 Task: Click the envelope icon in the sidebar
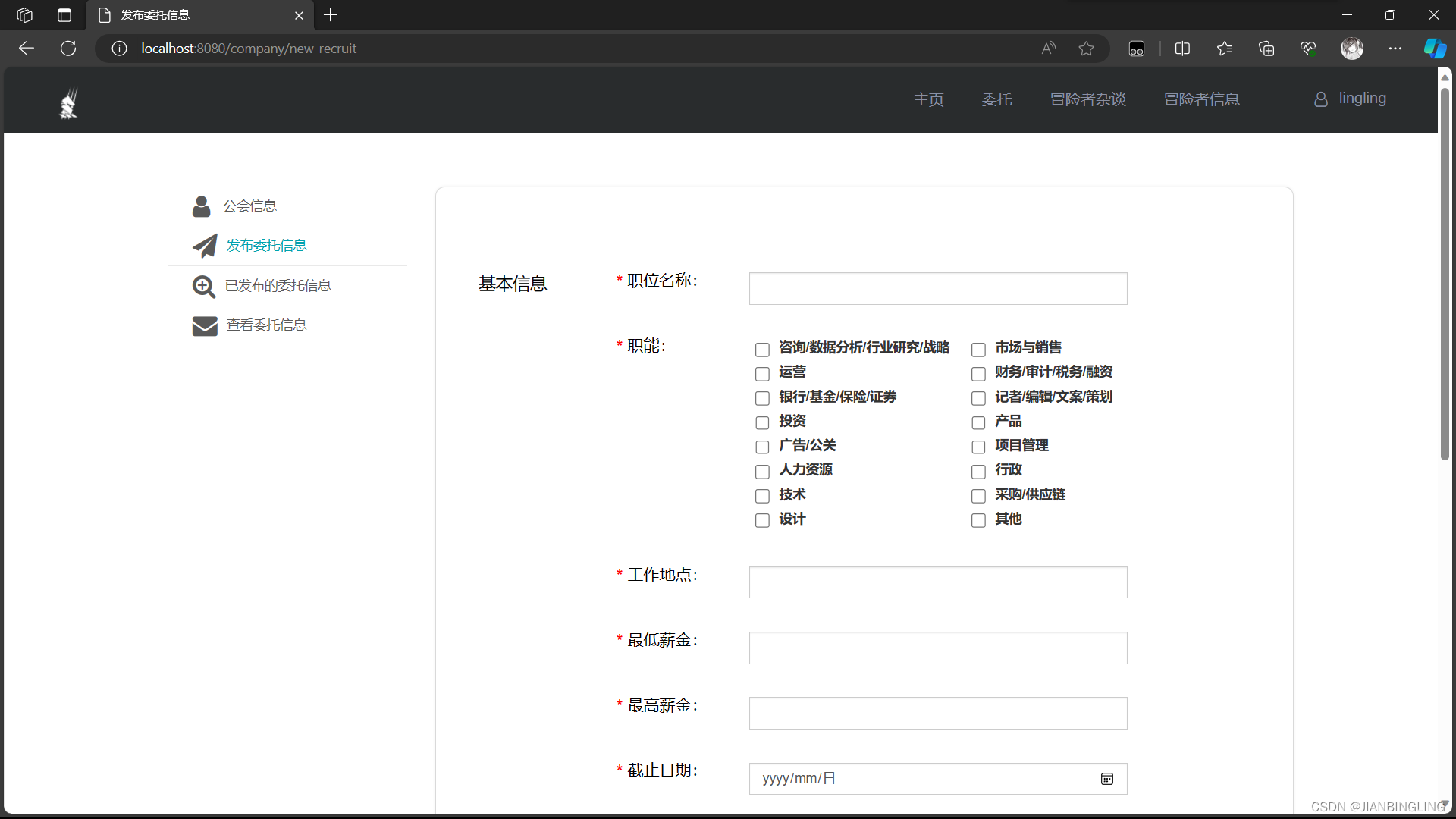[x=205, y=325]
